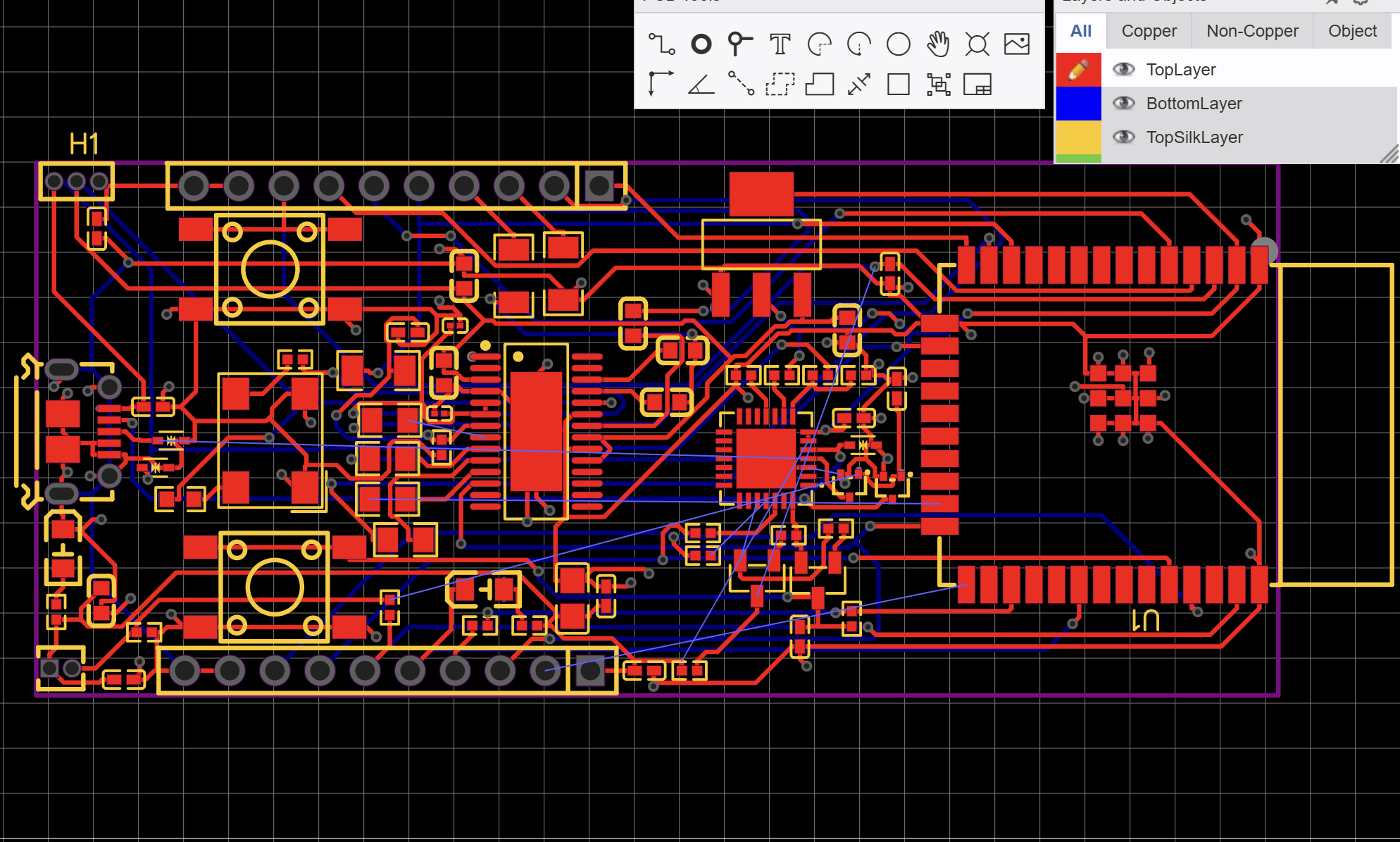
Task: Toggle BottomLayer visibility eye
Action: click(1123, 103)
